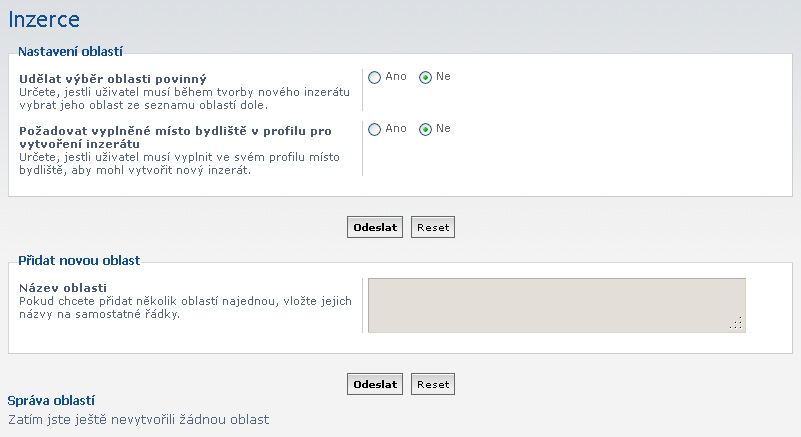
Task: Click the 'Nastavení oblastí' section legend
Action: [70, 52]
